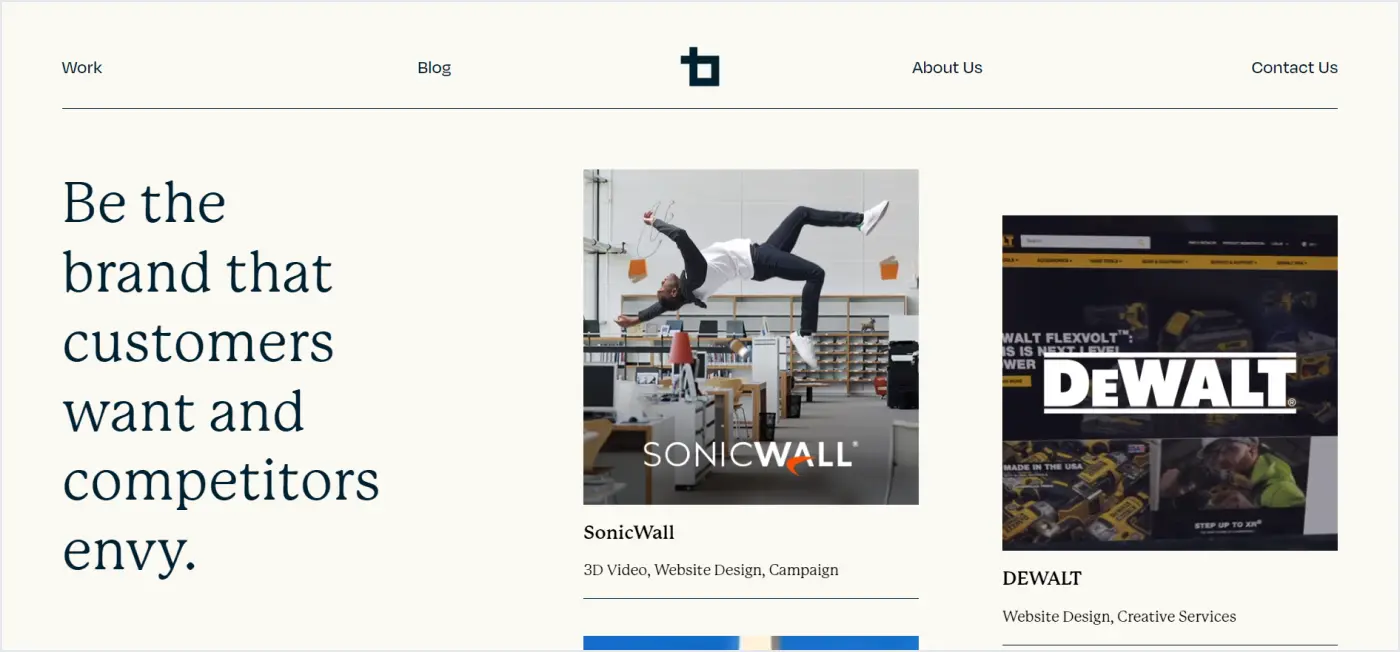Click the white DEWALT logo overlay
This screenshot has width=1400, height=652.
[1170, 384]
